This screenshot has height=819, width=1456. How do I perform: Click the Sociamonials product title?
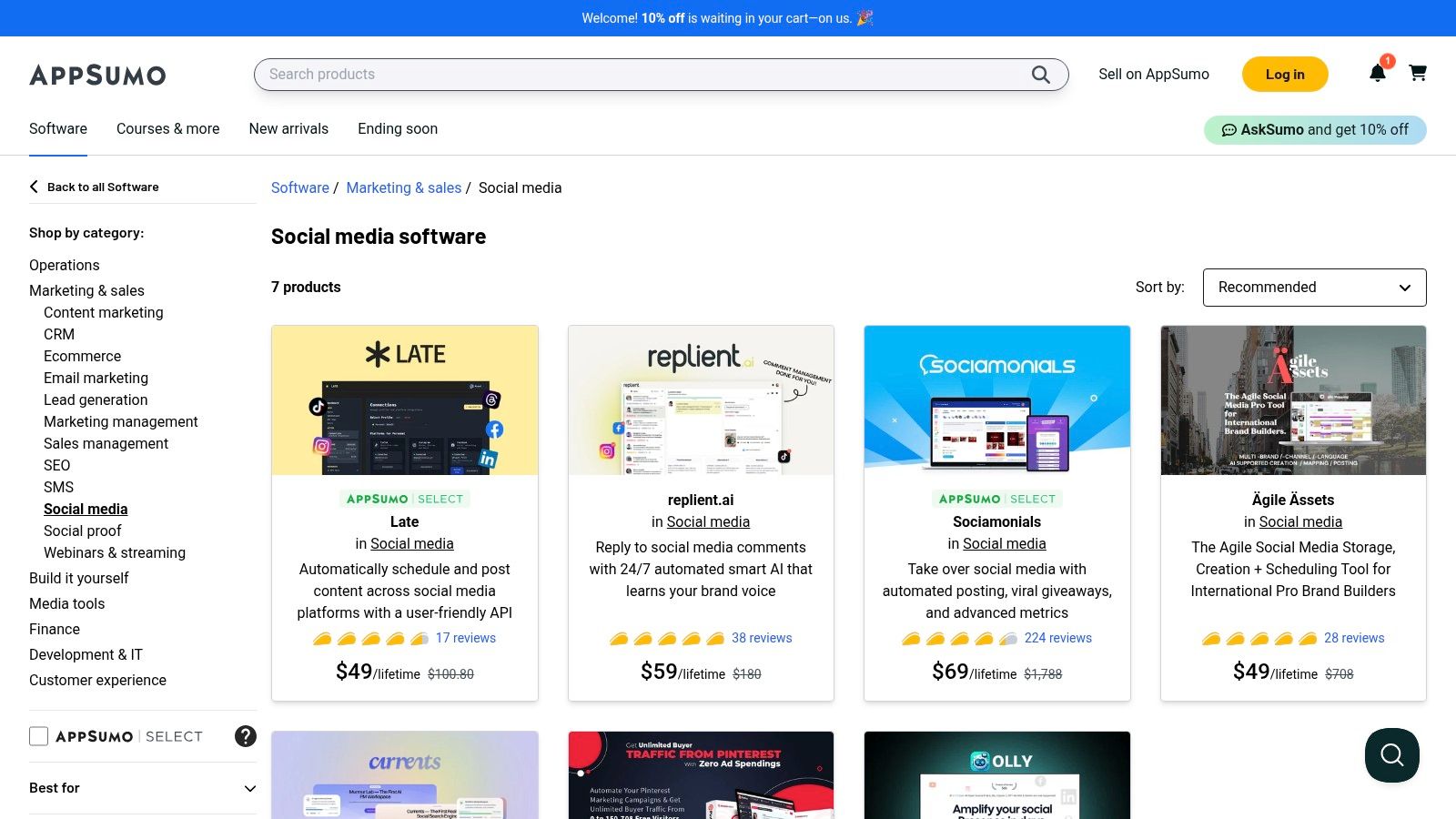click(997, 521)
